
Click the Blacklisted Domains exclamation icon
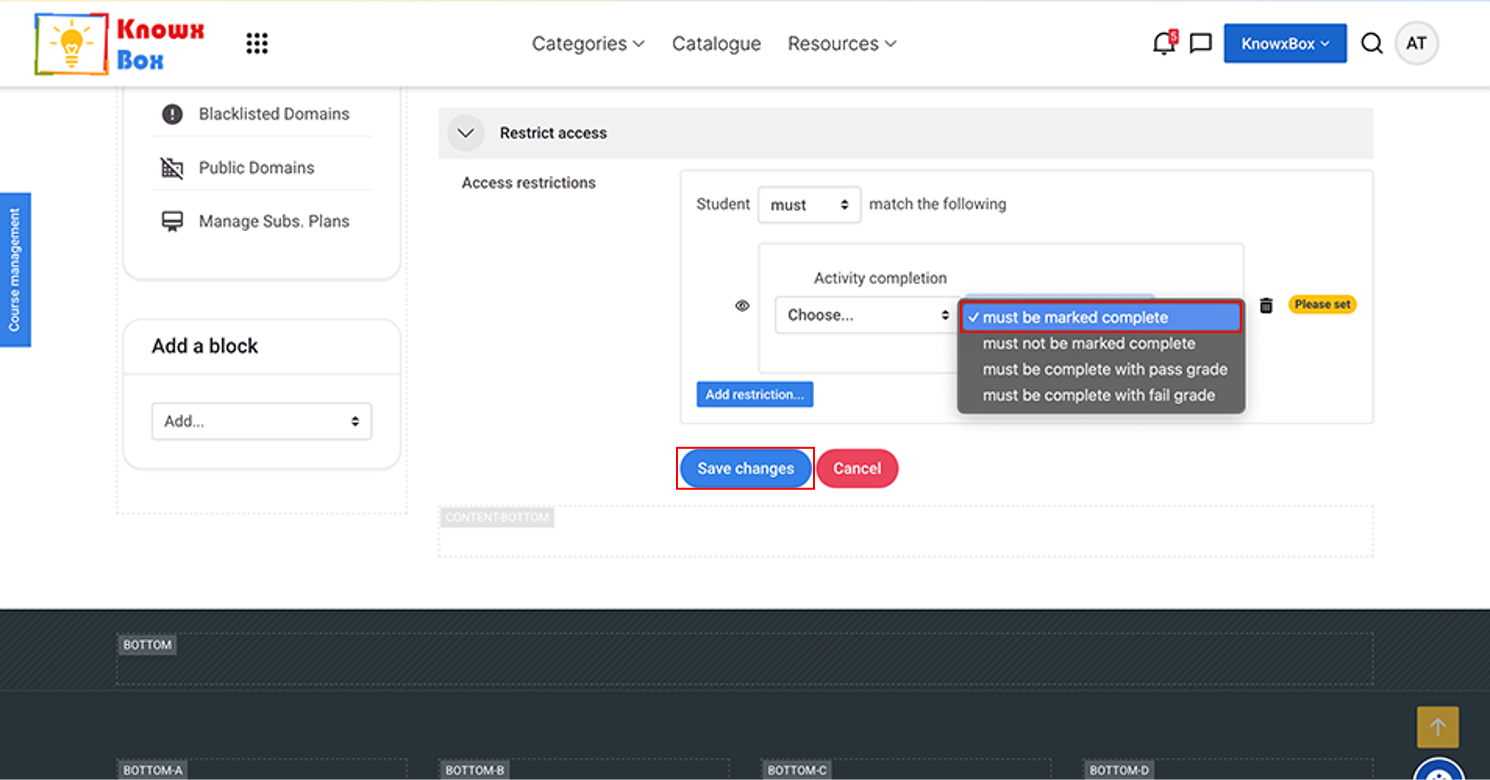click(x=172, y=114)
